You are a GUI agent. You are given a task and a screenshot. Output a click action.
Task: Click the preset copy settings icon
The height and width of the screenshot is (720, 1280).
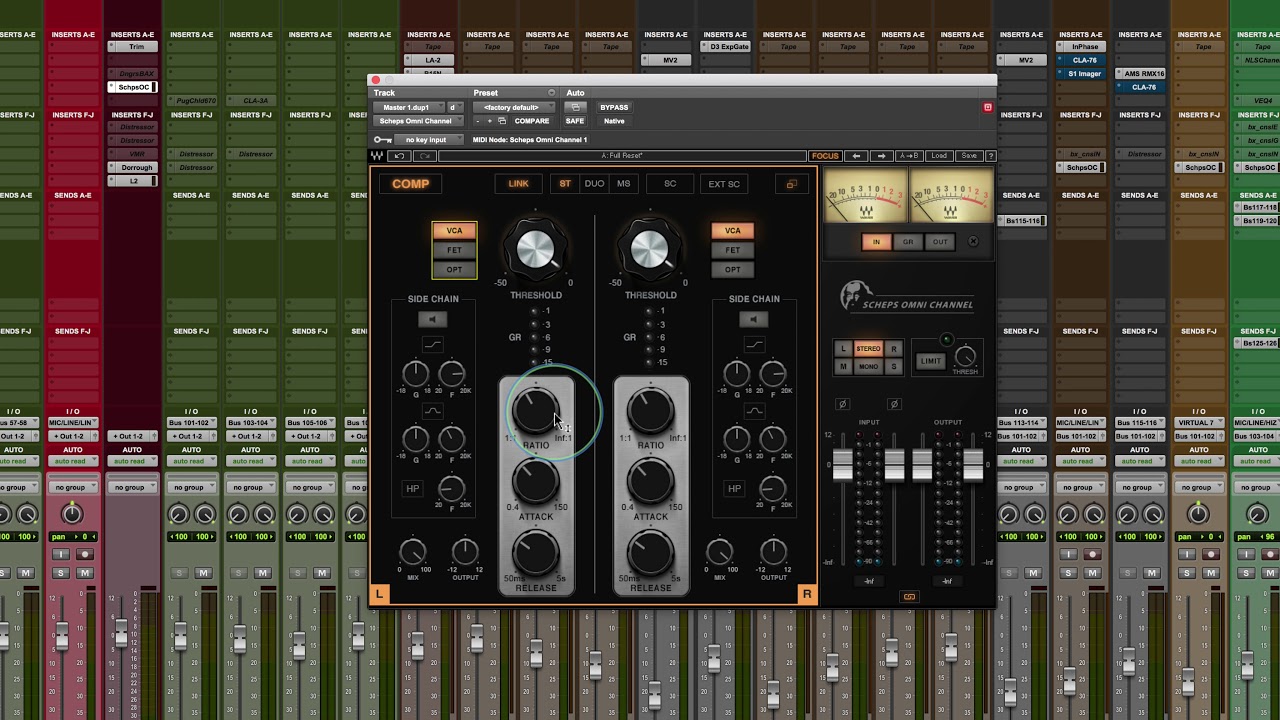point(502,121)
